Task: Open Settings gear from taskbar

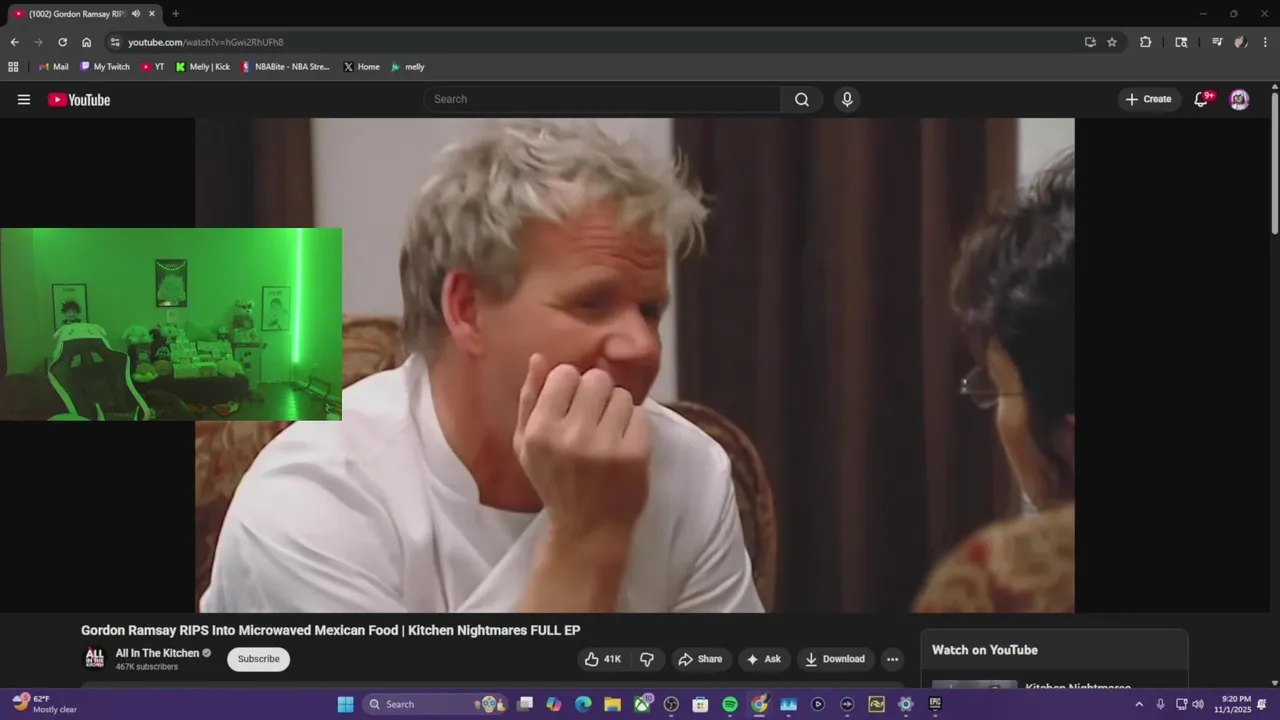Action: click(x=906, y=704)
